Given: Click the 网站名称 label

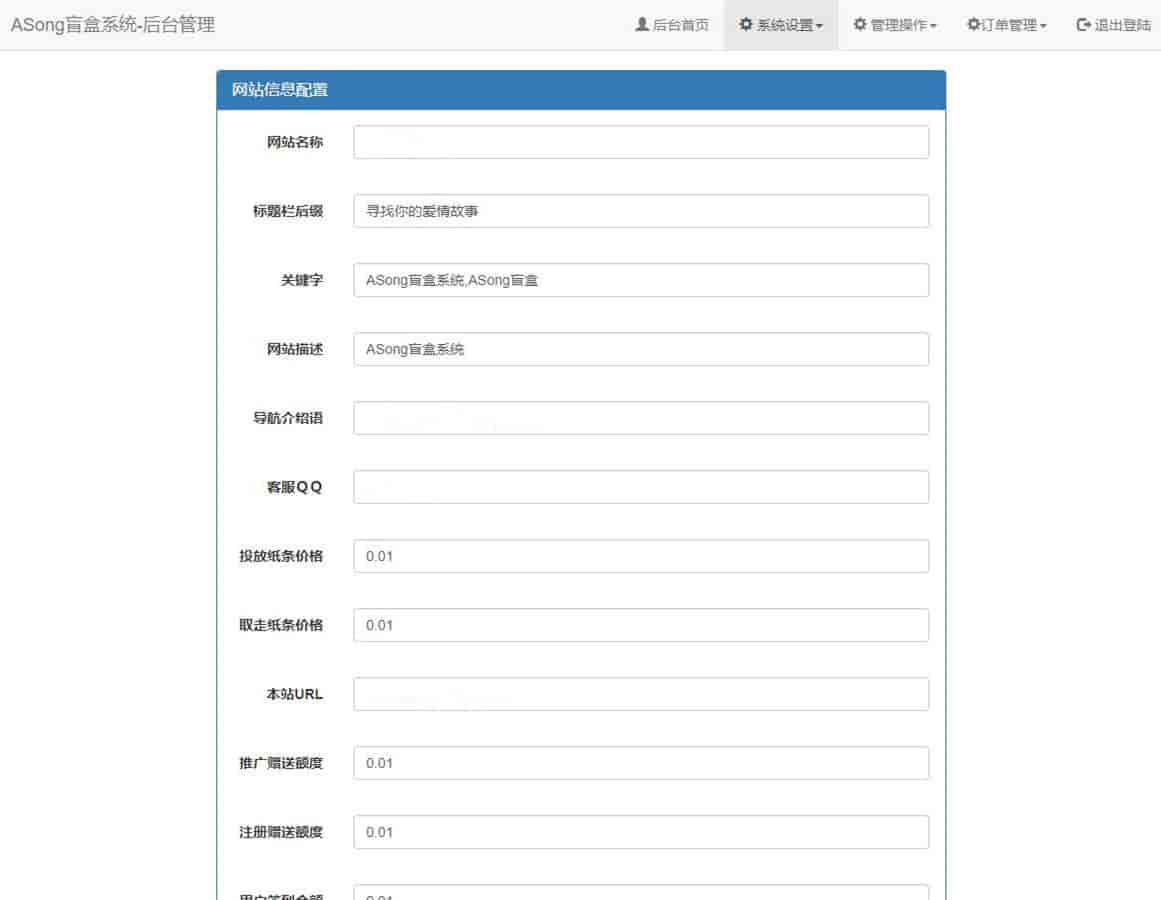Looking at the screenshot, I should coord(295,141).
